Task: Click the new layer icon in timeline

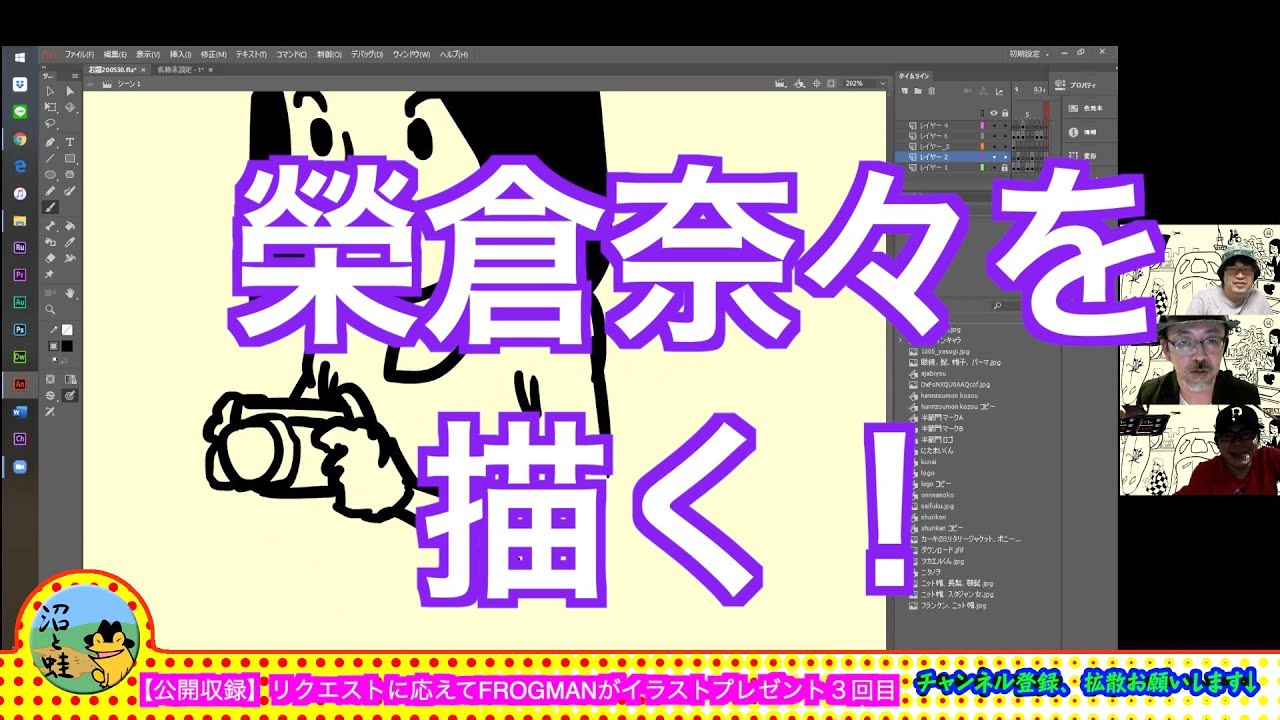Action: 905,91
